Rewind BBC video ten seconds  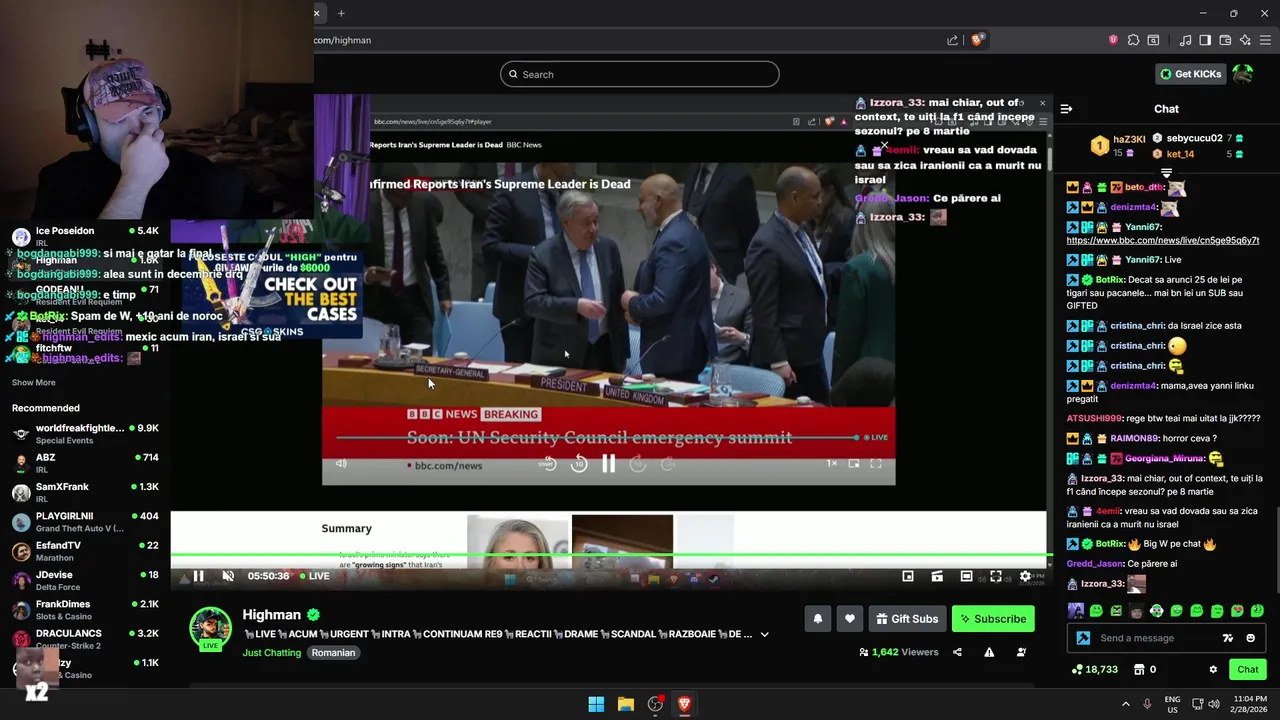pos(579,463)
